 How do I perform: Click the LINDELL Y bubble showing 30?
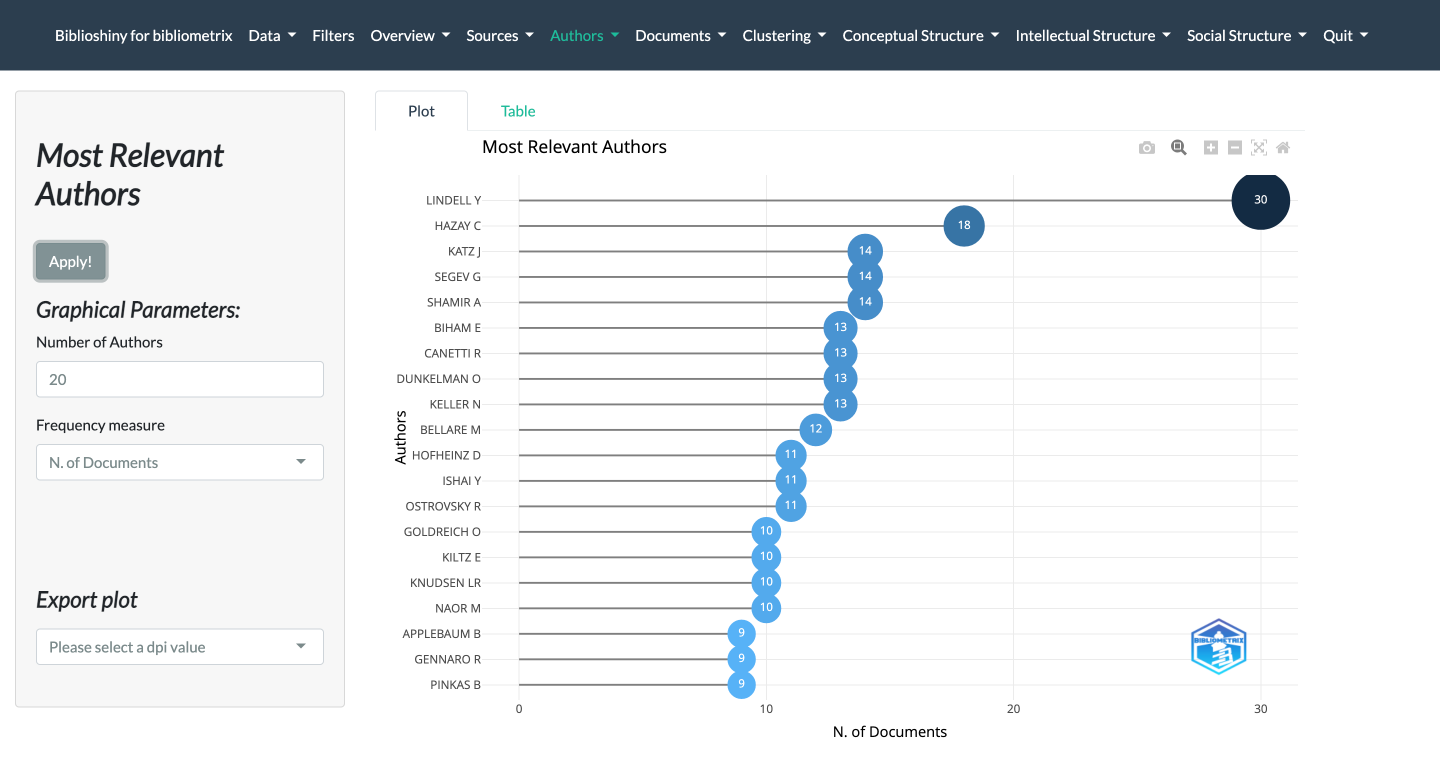1260,200
